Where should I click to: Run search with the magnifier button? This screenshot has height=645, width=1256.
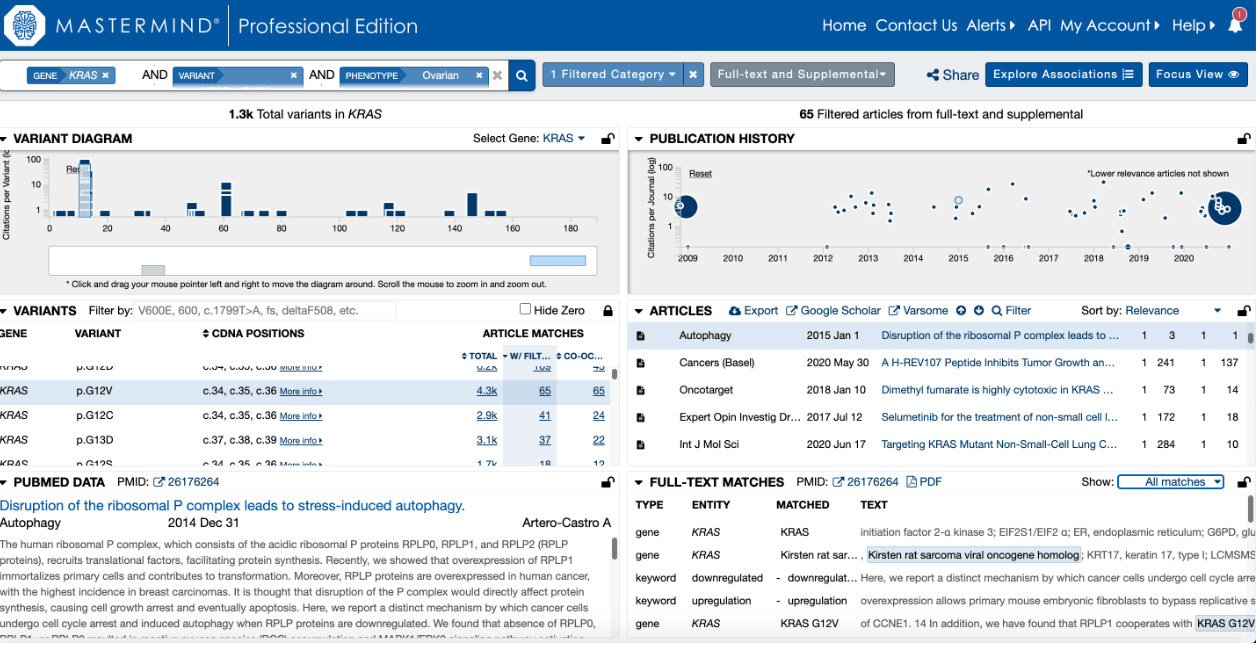(522, 75)
